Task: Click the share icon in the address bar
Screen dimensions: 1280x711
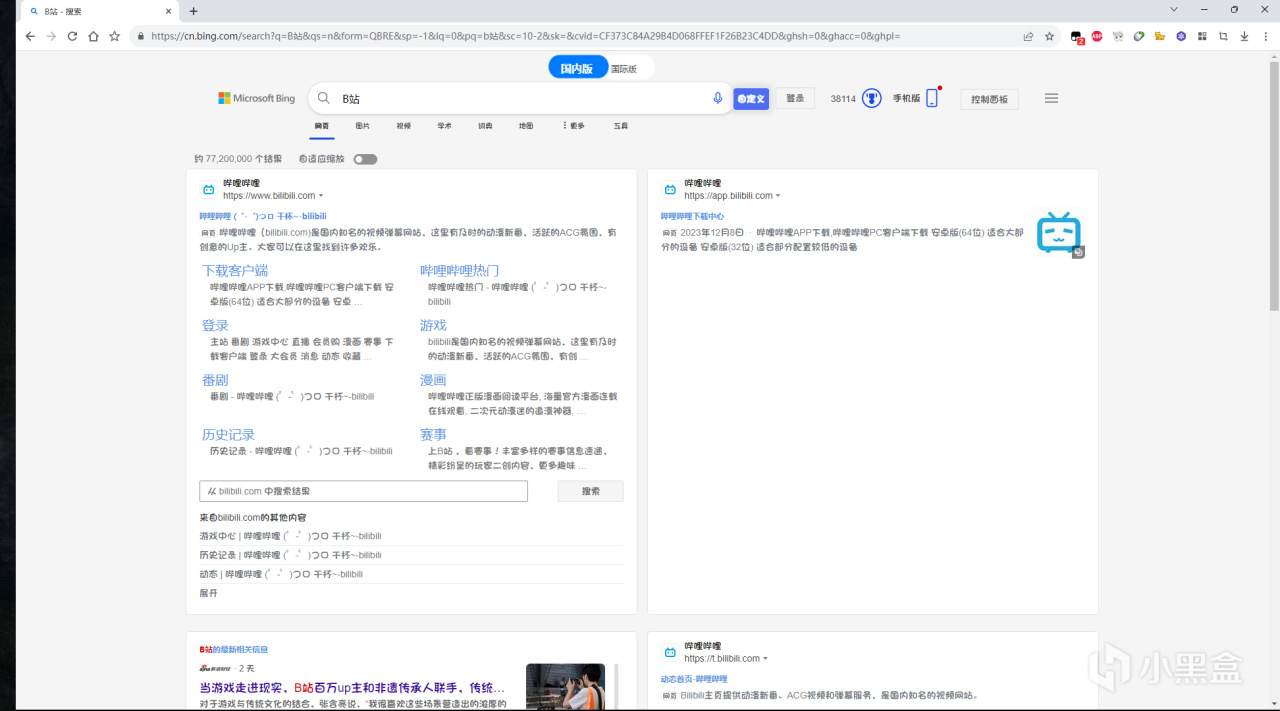Action: point(1028,36)
